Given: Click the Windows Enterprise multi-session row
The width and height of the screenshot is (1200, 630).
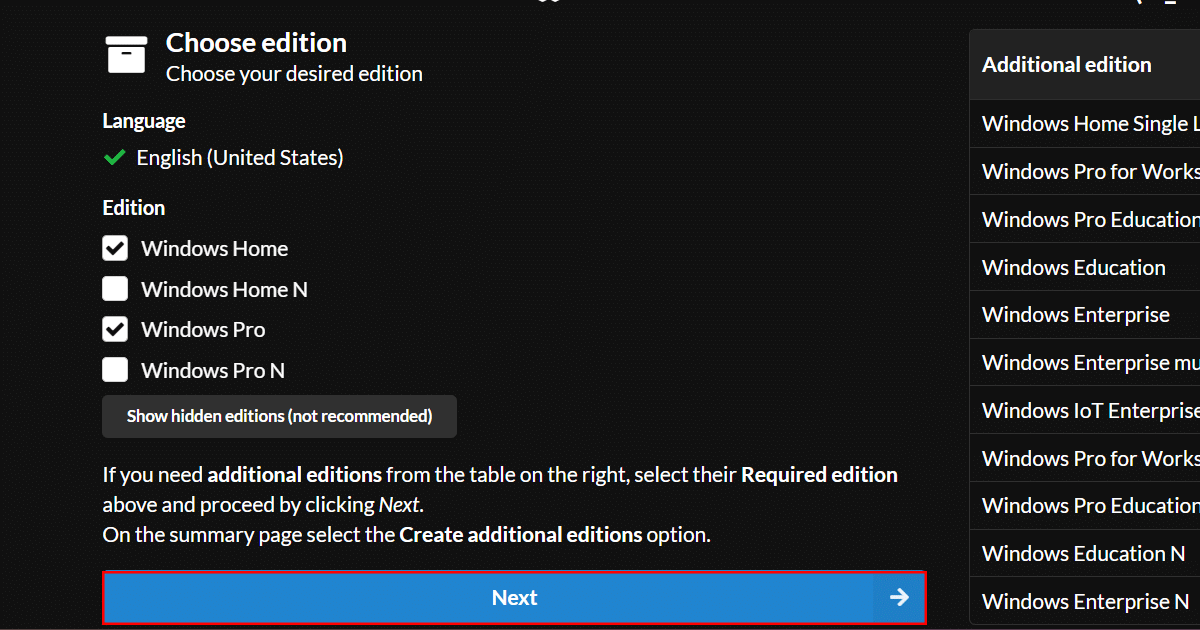Looking at the screenshot, I should (x=1089, y=363).
